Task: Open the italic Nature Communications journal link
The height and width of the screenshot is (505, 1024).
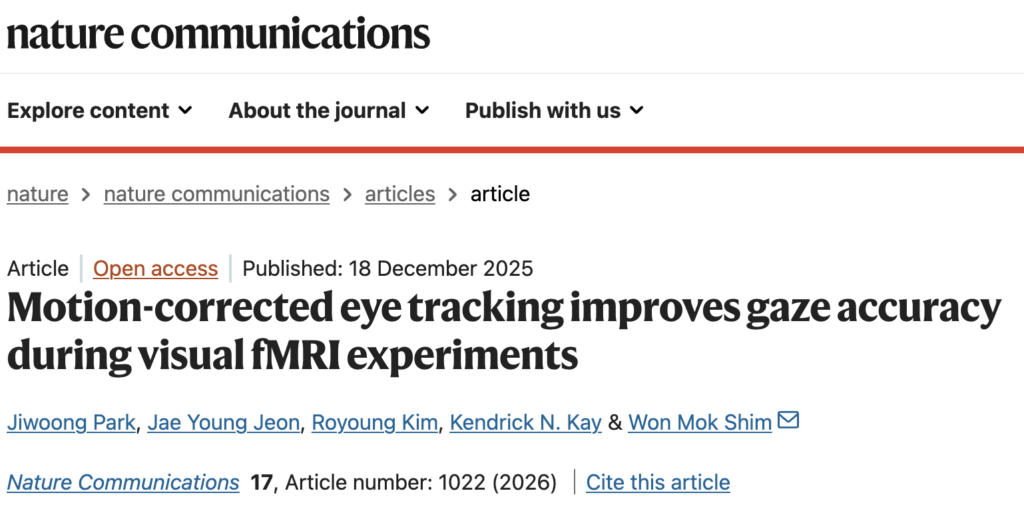Action: click(x=123, y=482)
